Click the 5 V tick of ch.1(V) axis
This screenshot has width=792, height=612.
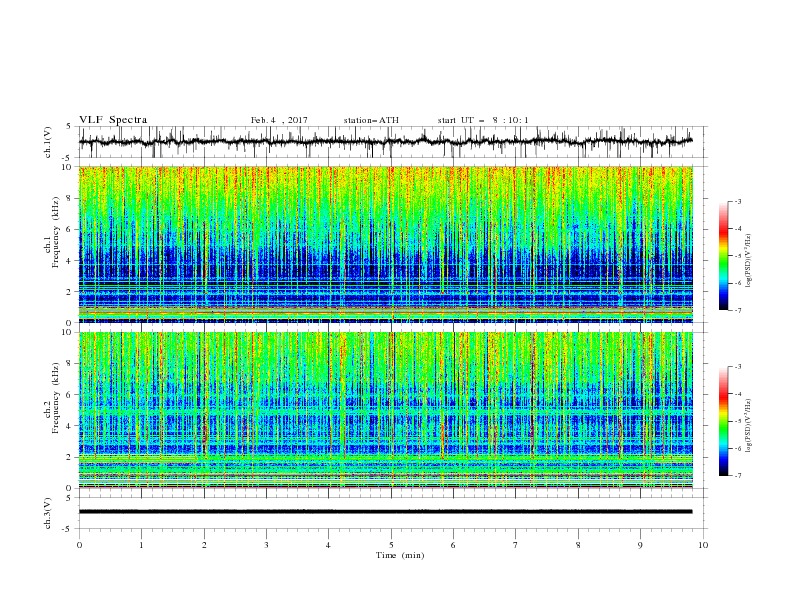69,127
